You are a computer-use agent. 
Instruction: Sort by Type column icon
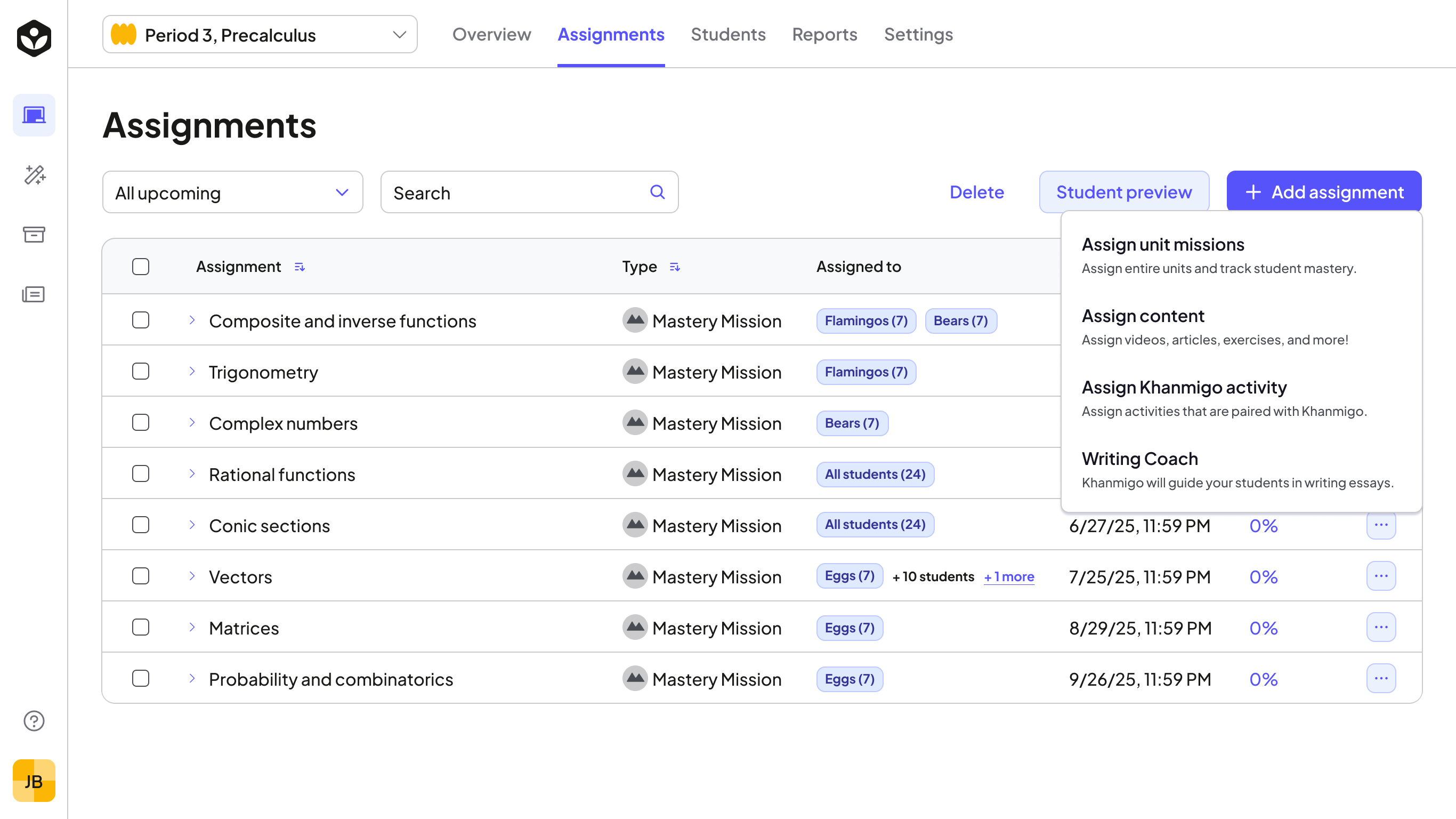tap(674, 267)
